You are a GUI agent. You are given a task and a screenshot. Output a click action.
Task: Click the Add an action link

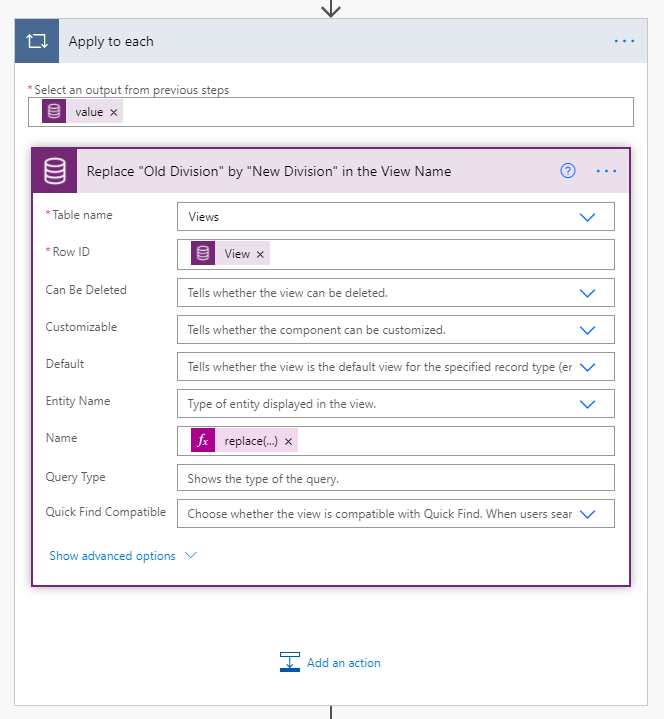[343, 662]
